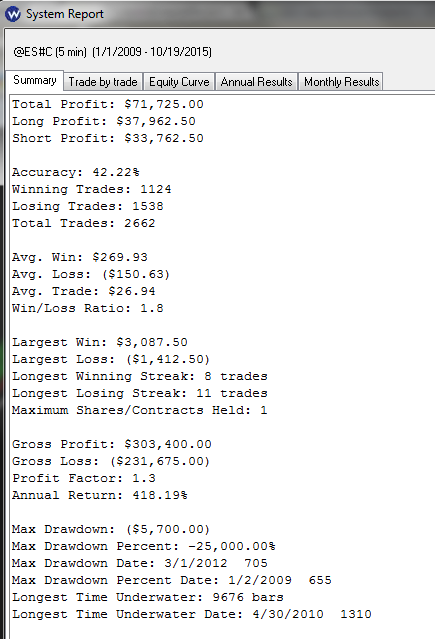Click the Profit Factor 1.3 line
Viewport: 435px width, 639px height.
84,478
